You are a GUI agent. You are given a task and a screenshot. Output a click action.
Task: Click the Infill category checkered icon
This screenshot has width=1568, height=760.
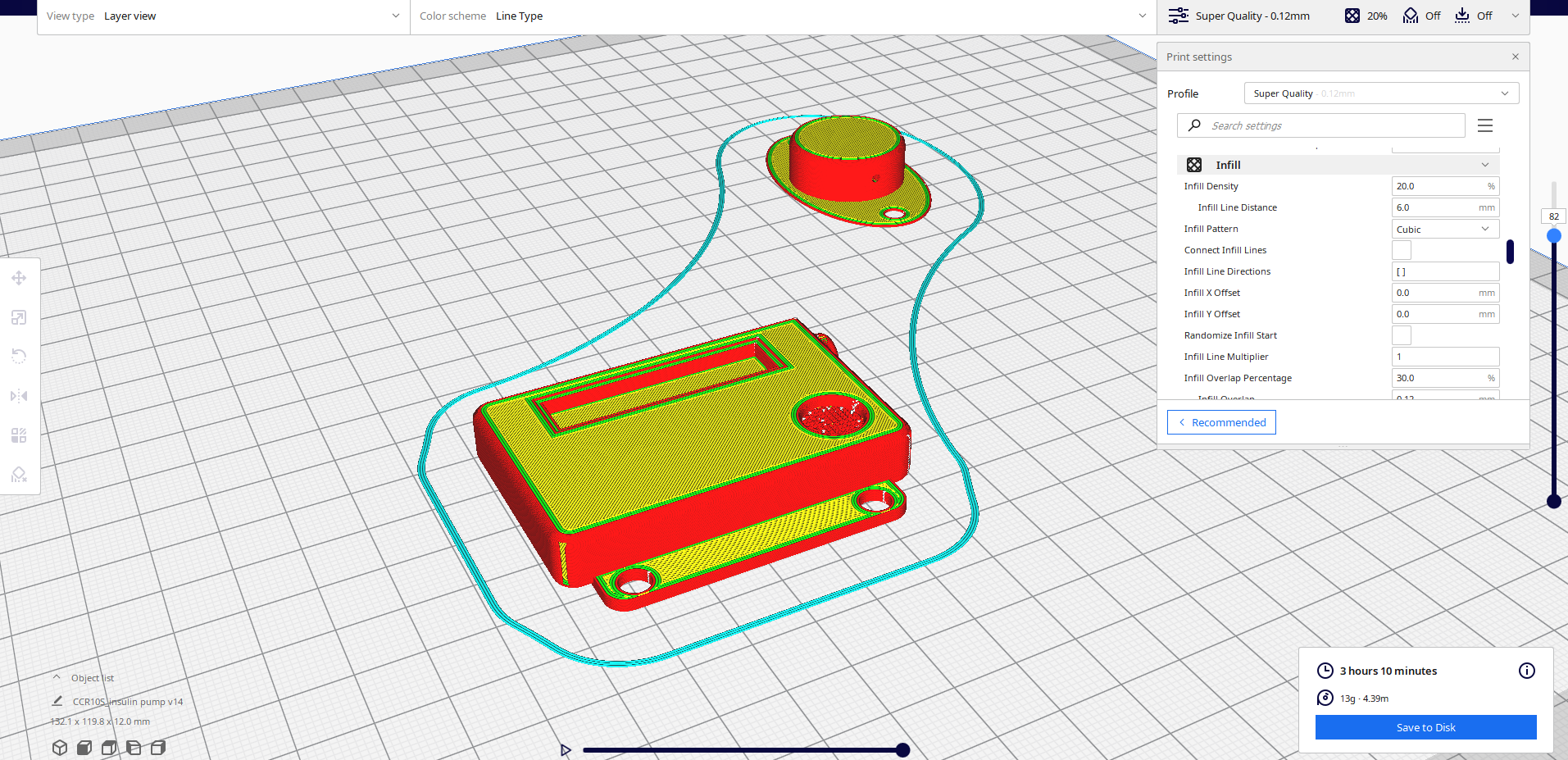click(x=1194, y=165)
